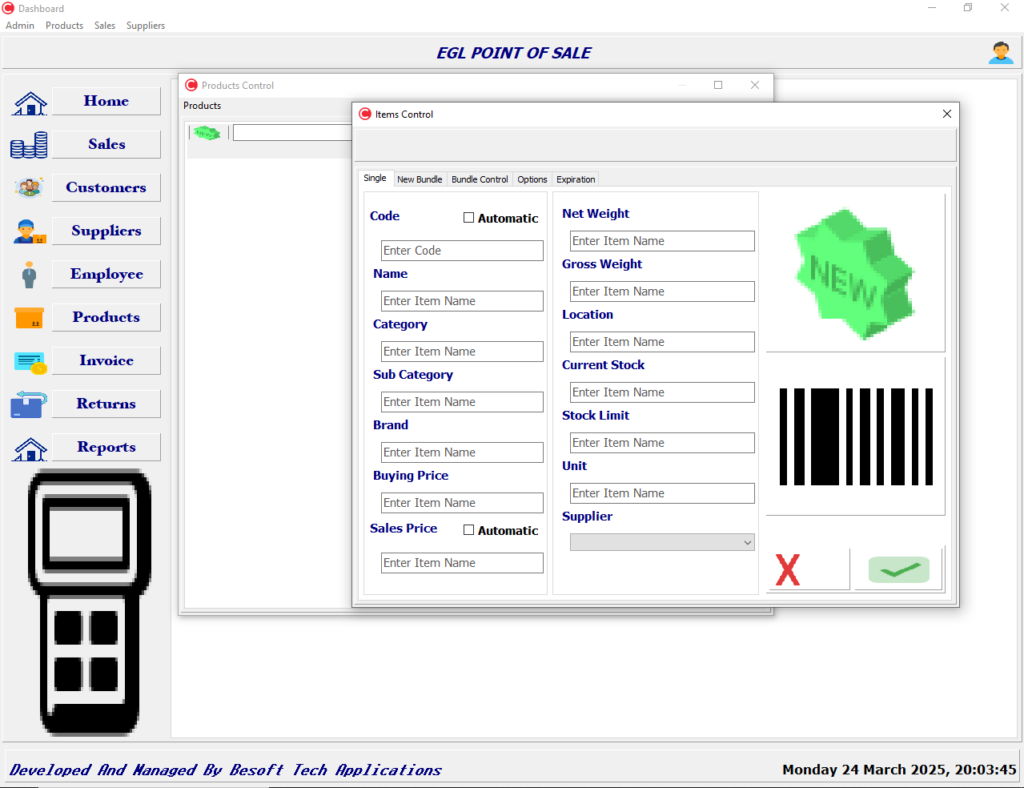This screenshot has width=1024, height=788.
Task: Select the Expiration tab
Action: coord(575,180)
